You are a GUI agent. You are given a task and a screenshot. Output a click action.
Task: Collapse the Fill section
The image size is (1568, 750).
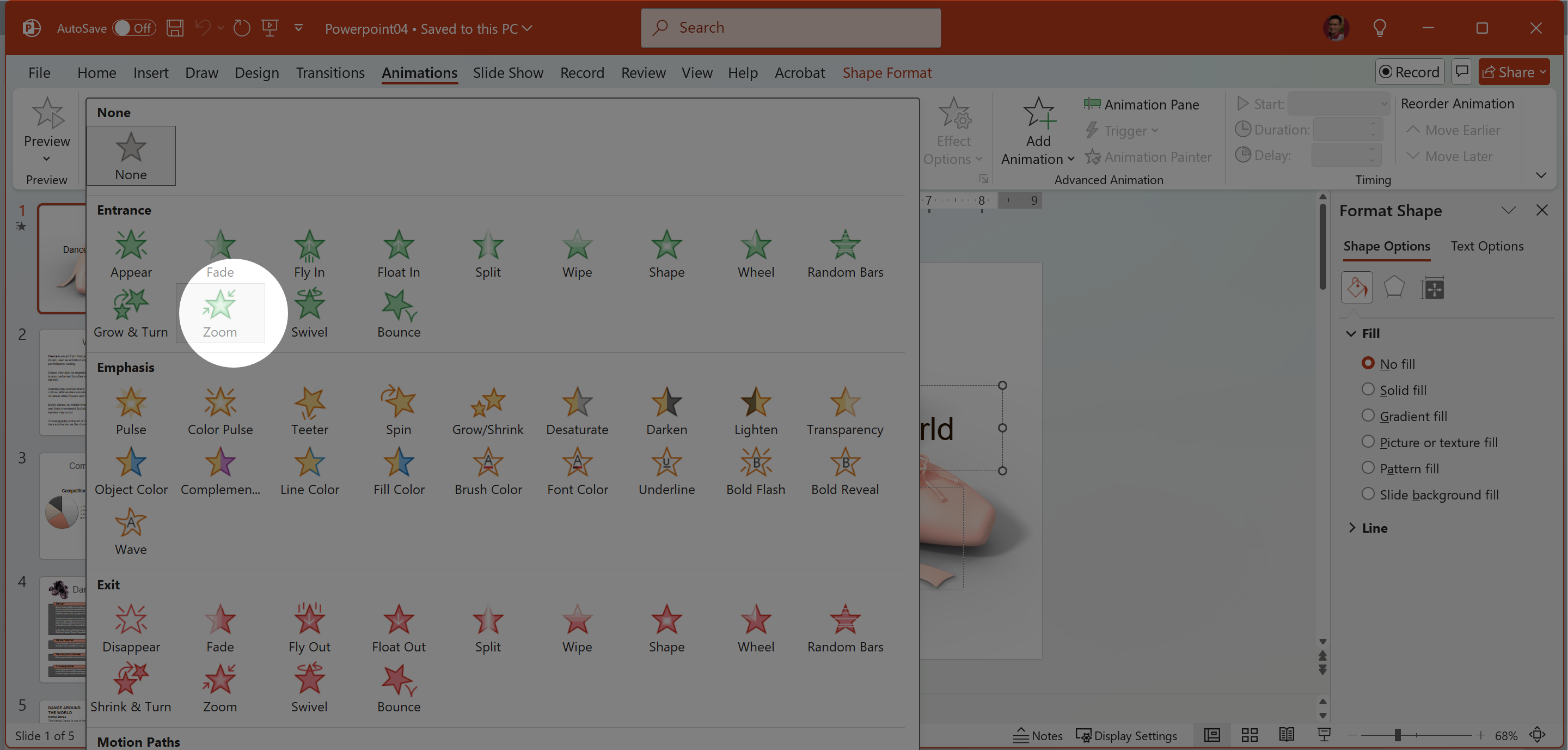[1351, 333]
